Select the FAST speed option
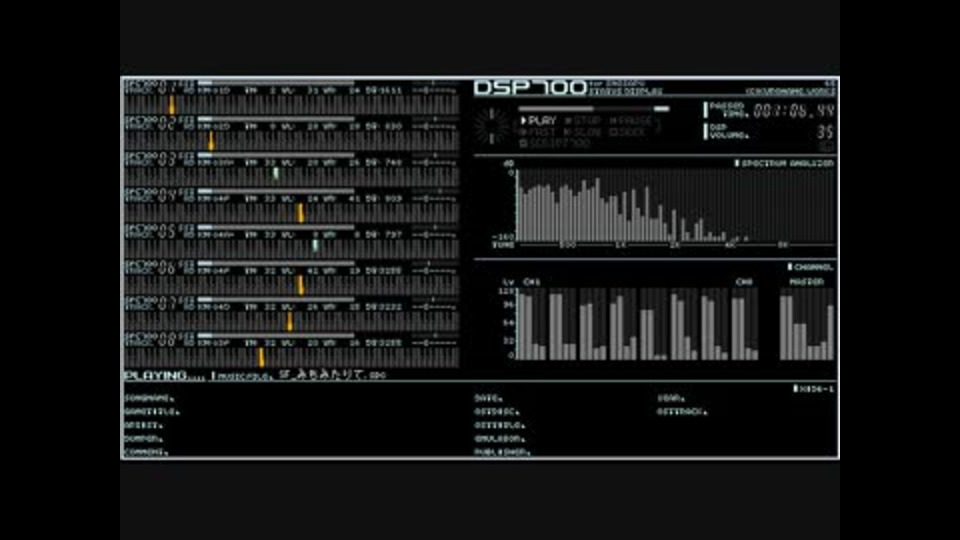 [538, 132]
